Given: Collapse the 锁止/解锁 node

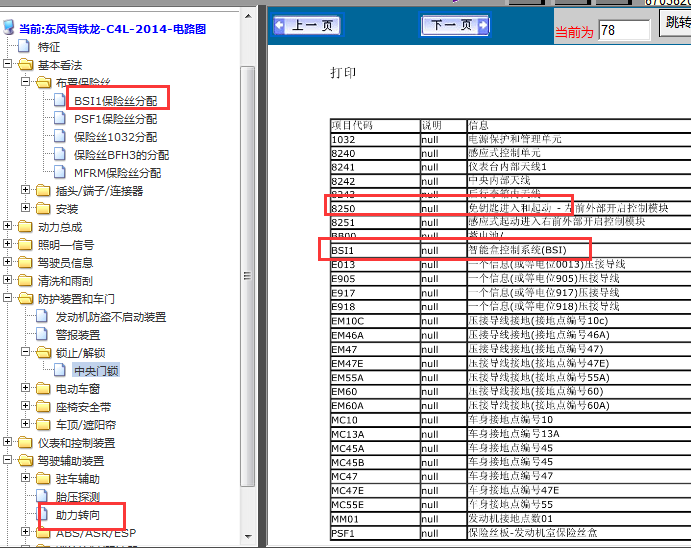Looking at the screenshot, I should pos(26,352).
